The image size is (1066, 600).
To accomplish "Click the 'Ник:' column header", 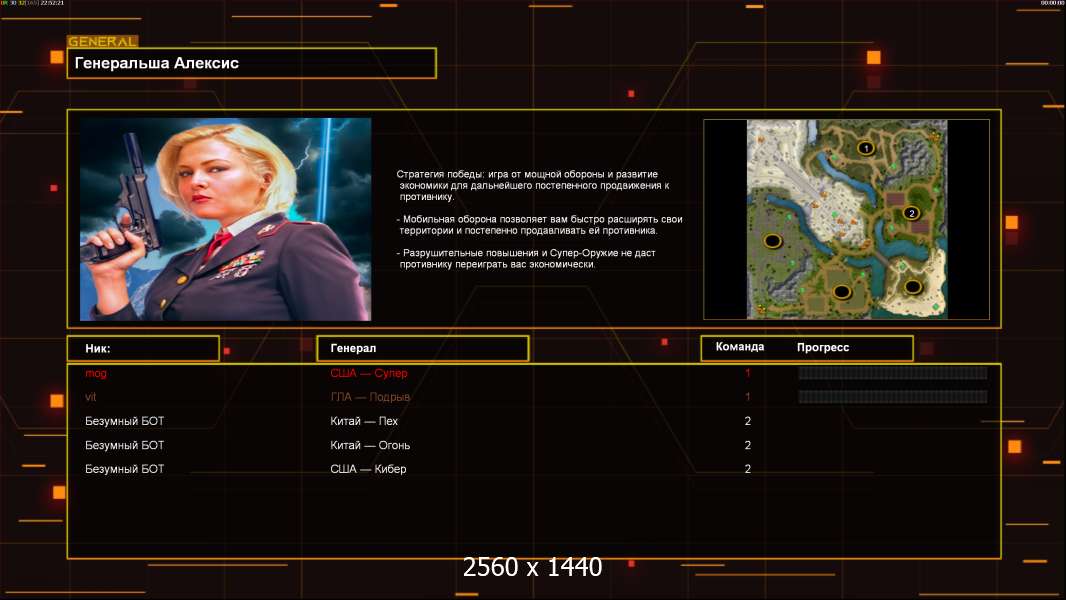I will (x=143, y=348).
